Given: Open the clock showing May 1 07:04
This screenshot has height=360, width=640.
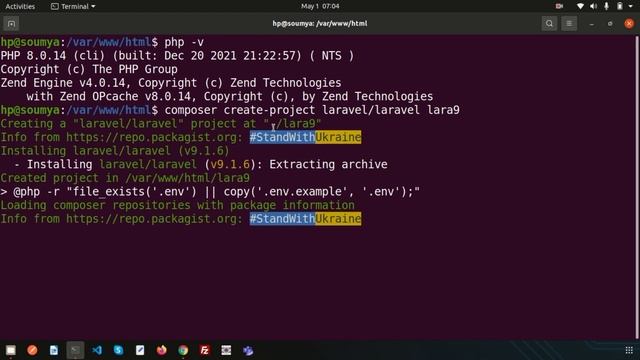Looking at the screenshot, I should pyautogui.click(x=320, y=6).
